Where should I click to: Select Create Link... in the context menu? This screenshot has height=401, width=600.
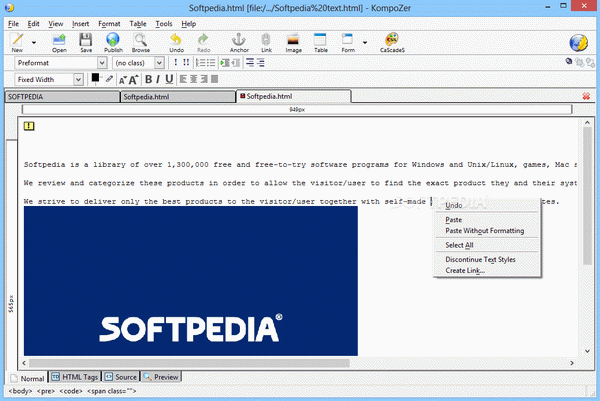tap(465, 270)
